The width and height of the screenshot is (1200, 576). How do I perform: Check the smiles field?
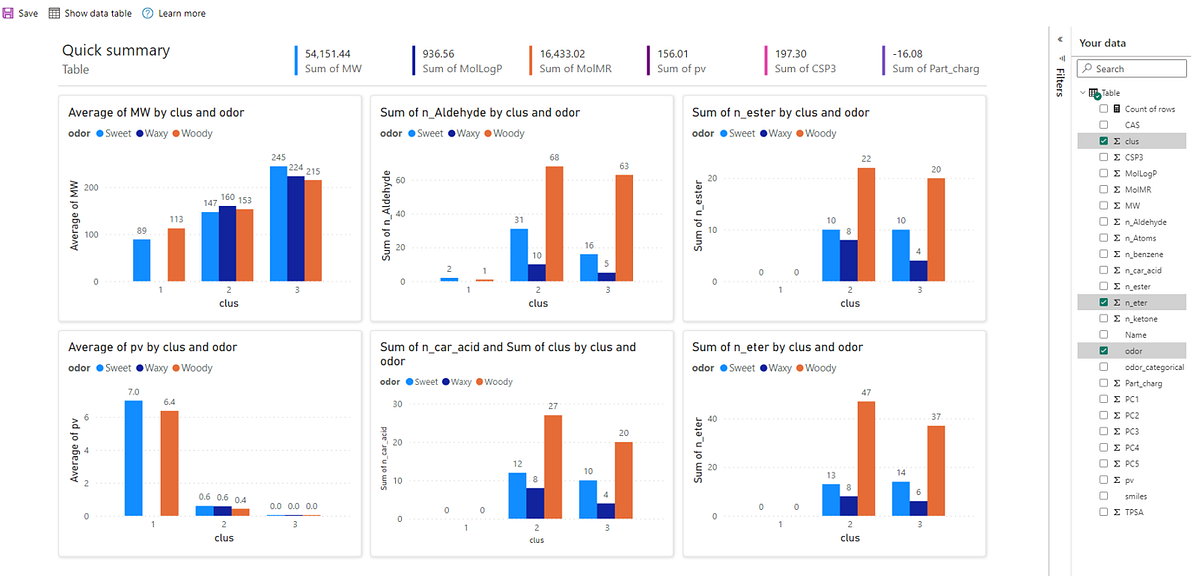pos(1104,495)
